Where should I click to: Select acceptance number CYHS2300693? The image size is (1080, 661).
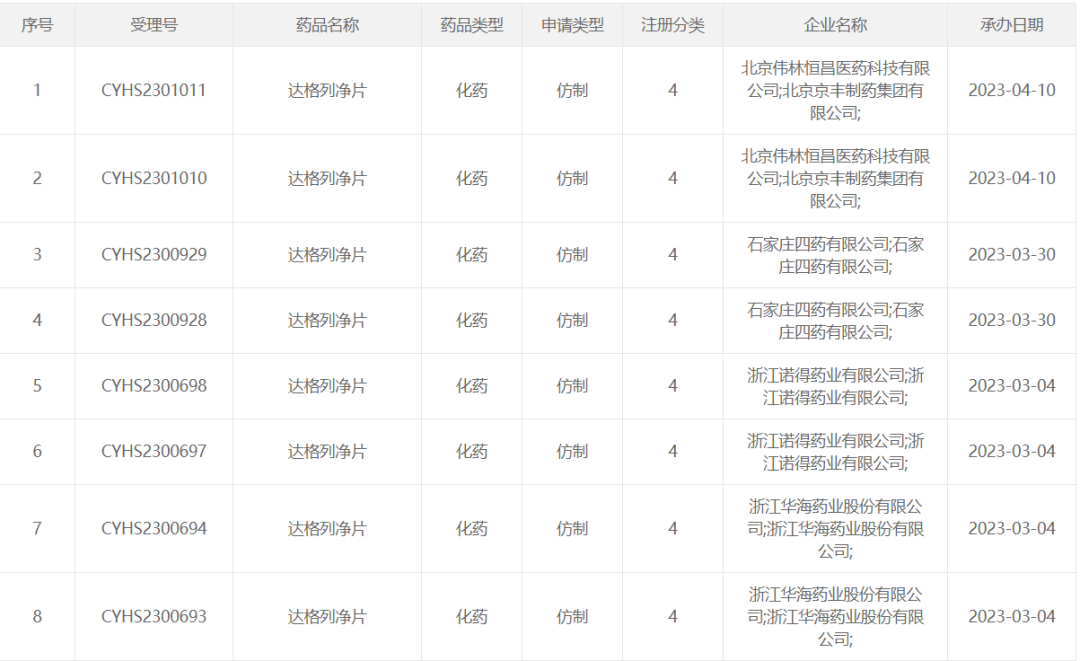coord(154,616)
